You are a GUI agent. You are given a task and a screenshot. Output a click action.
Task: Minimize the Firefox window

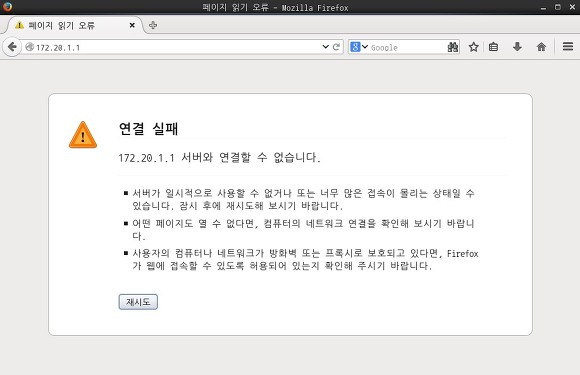(543, 7)
